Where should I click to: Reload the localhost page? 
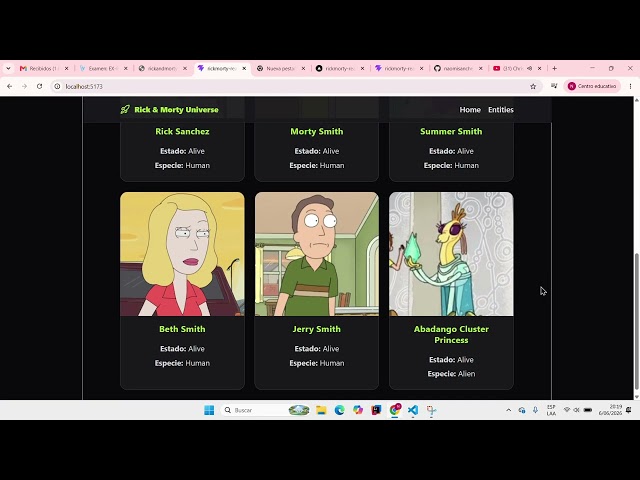[x=40, y=86]
